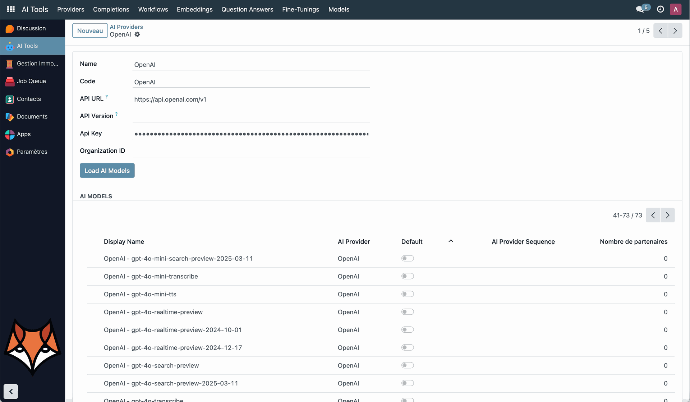Open Contacts app in sidebar
The height and width of the screenshot is (402, 690).
(x=32, y=99)
